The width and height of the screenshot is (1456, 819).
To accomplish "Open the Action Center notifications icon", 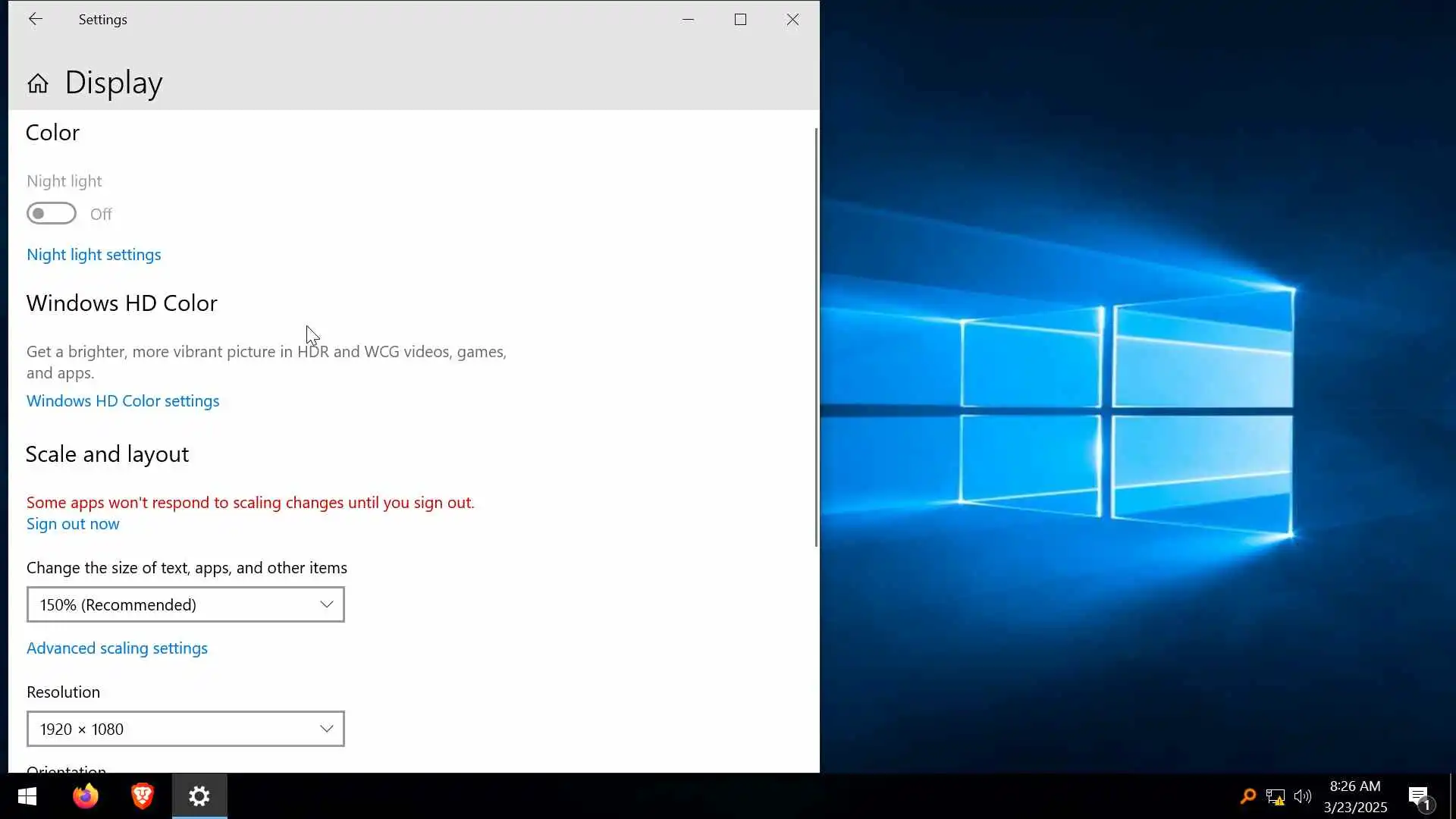I will tap(1419, 796).
